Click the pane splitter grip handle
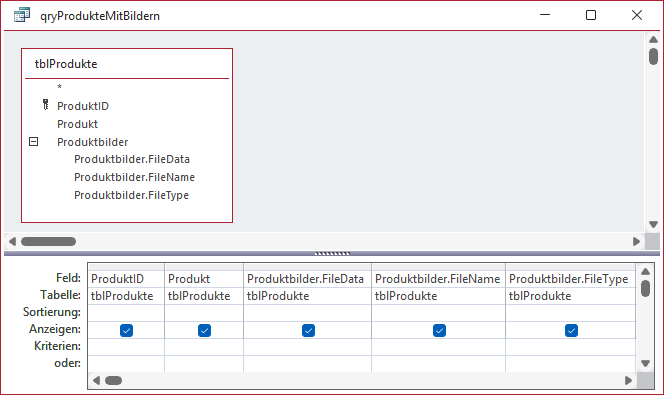 pyautogui.click(x=332, y=254)
